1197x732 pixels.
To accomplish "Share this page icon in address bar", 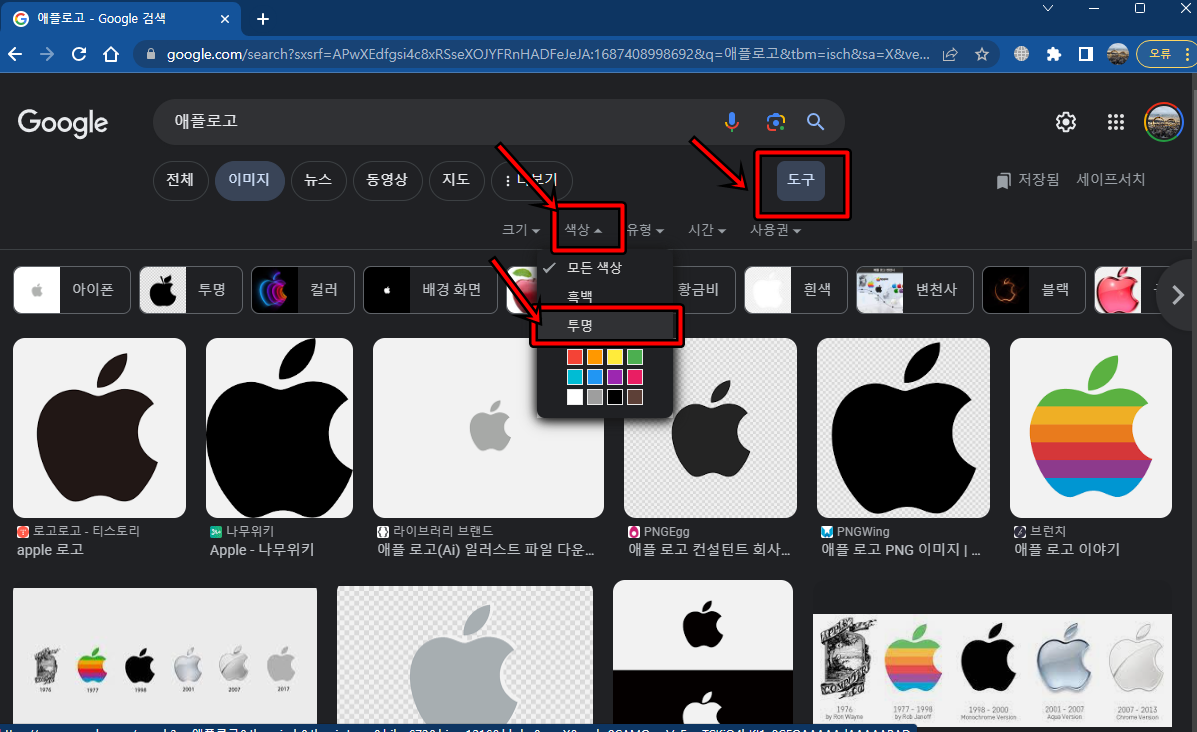I will (x=950, y=54).
